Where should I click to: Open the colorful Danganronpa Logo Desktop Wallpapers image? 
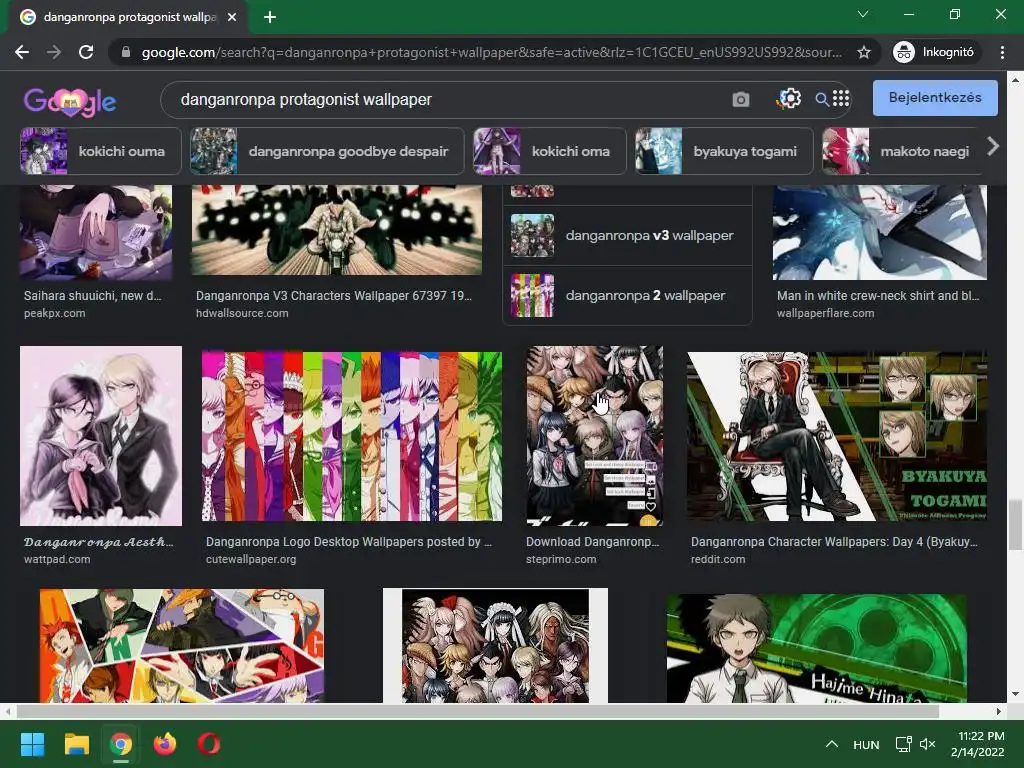point(351,436)
